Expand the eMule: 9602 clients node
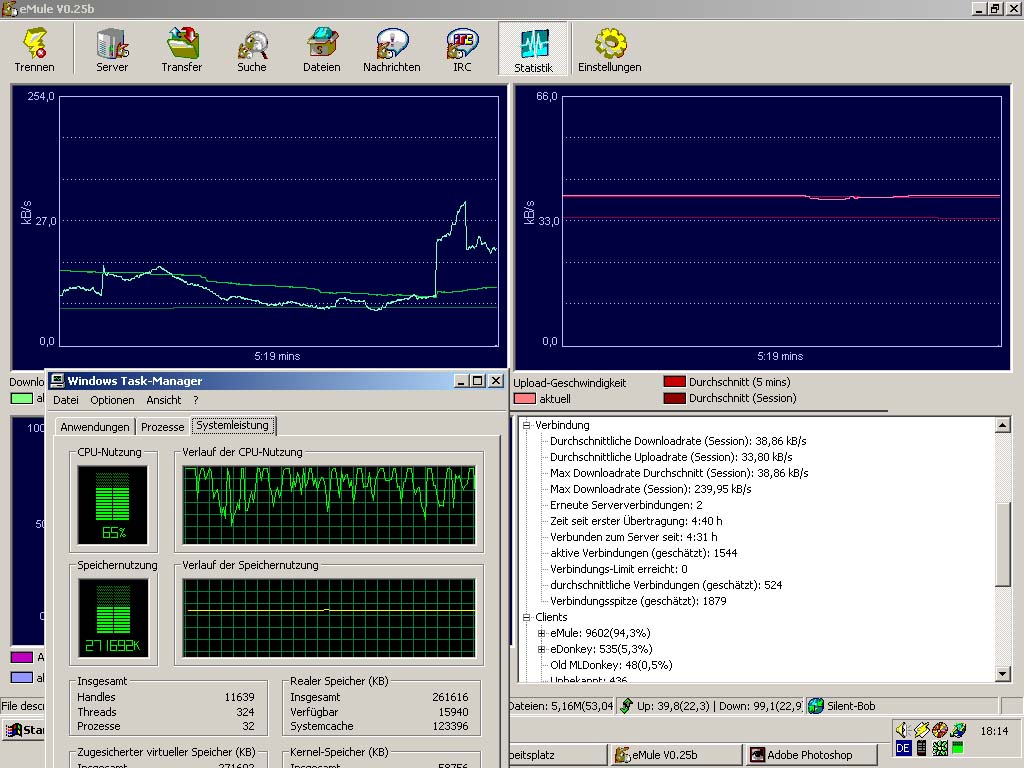1024x768 pixels. (x=541, y=633)
